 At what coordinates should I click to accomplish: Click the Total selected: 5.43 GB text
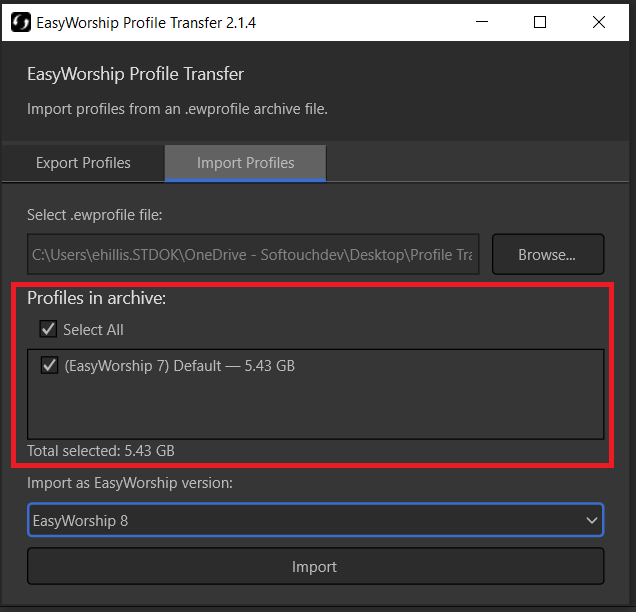click(101, 451)
